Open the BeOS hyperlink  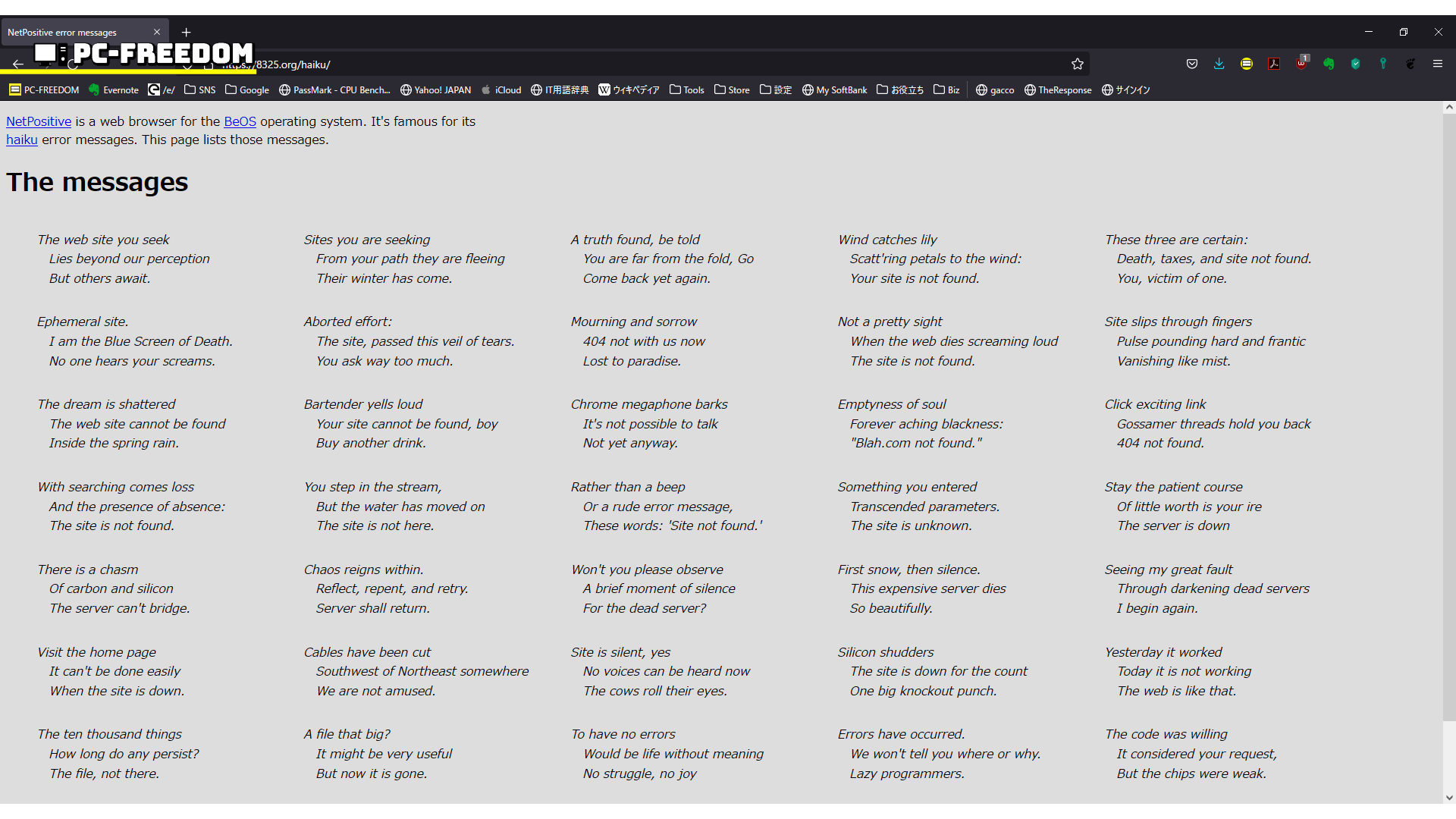[240, 121]
